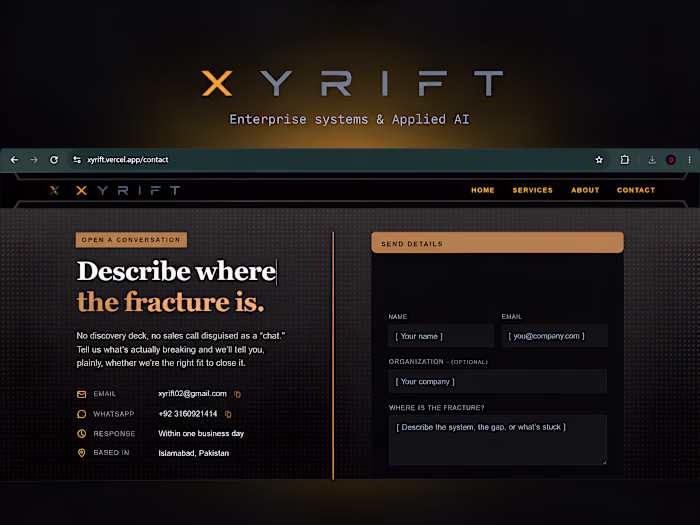The height and width of the screenshot is (525, 700).
Task: Click the ORGANIZATION field label
Action: click(416, 362)
